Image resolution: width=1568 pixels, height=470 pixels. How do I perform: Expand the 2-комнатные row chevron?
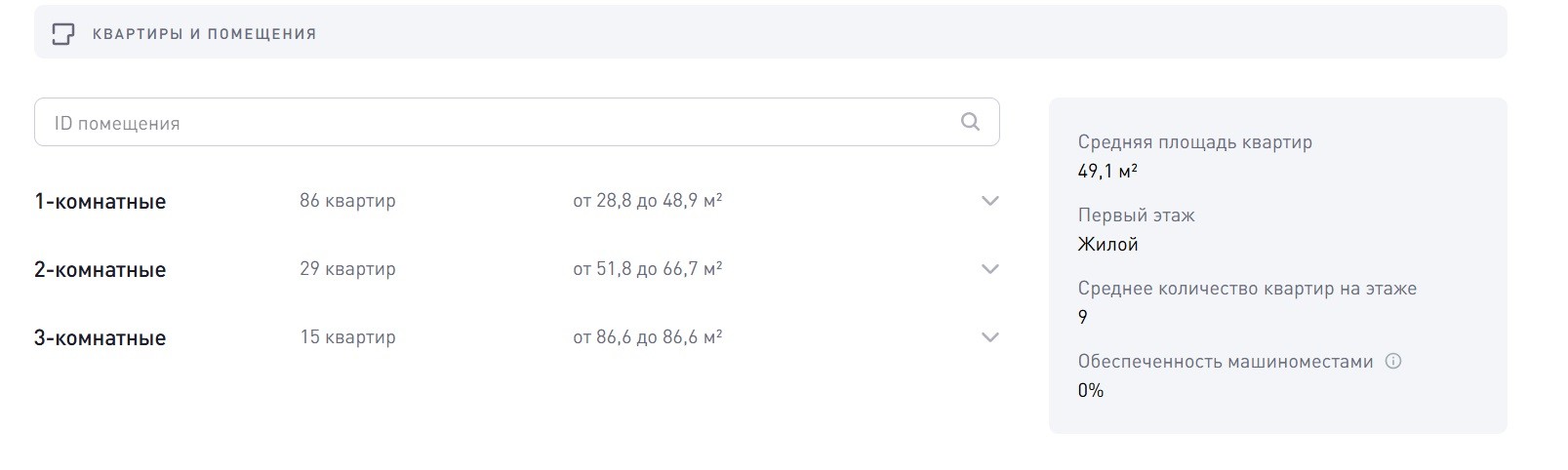click(x=989, y=269)
